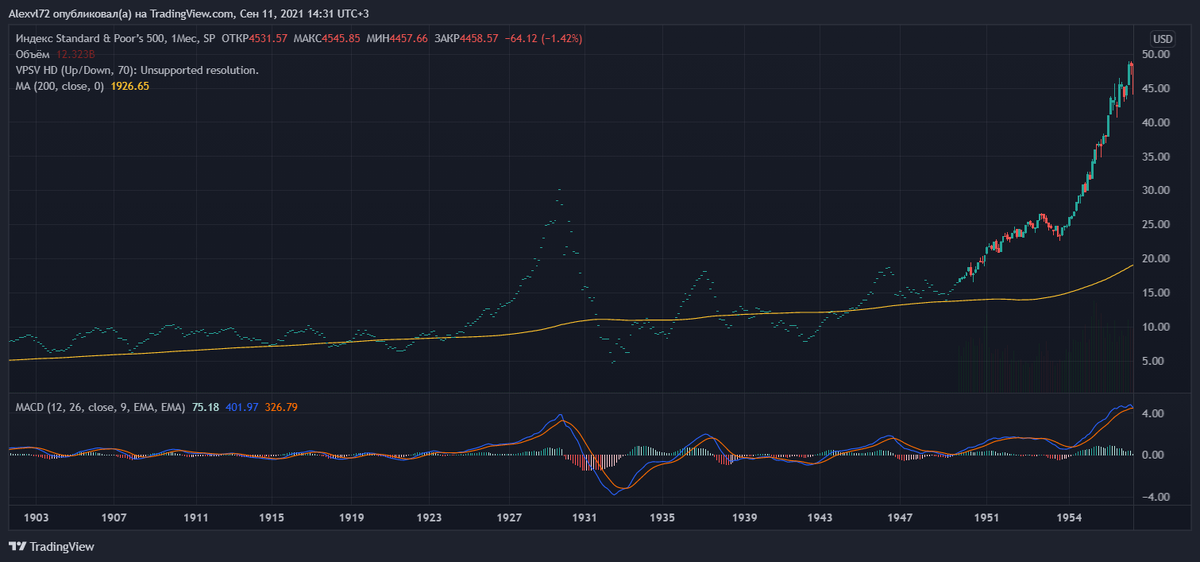Click the 40.00 price axis label
This screenshot has width=1200, height=562.
[x=1156, y=122]
